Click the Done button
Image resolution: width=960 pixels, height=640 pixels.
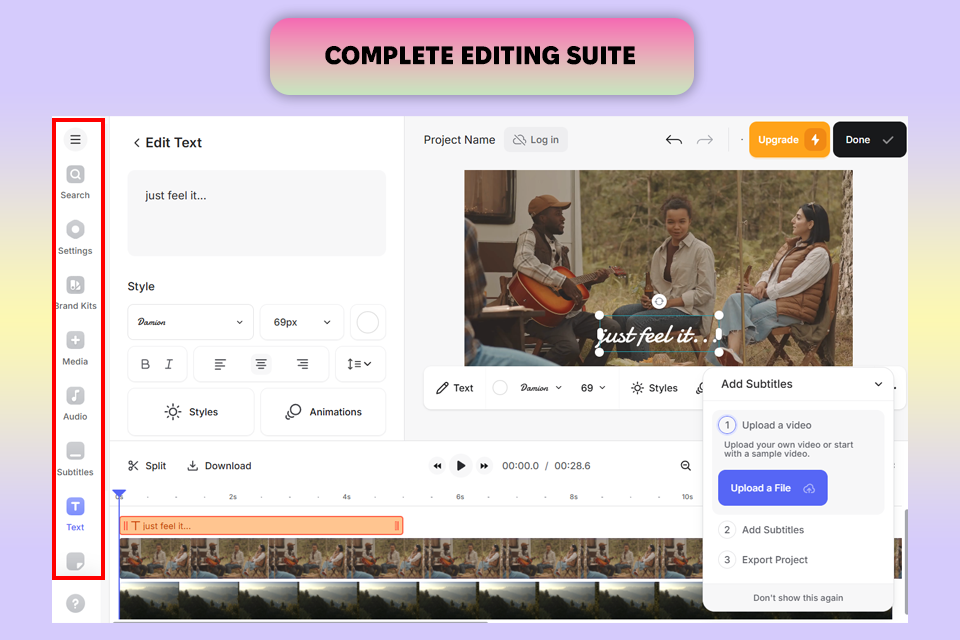[869, 140]
